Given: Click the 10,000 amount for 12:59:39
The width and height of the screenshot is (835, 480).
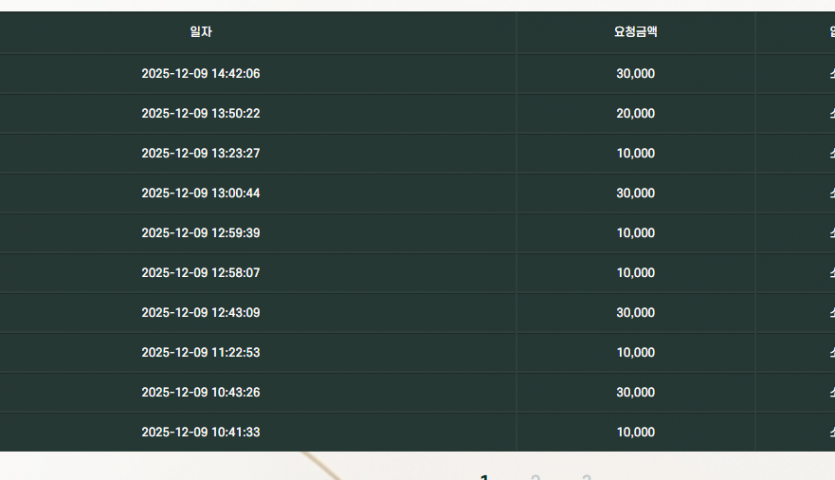Looking at the screenshot, I should tap(635, 233).
